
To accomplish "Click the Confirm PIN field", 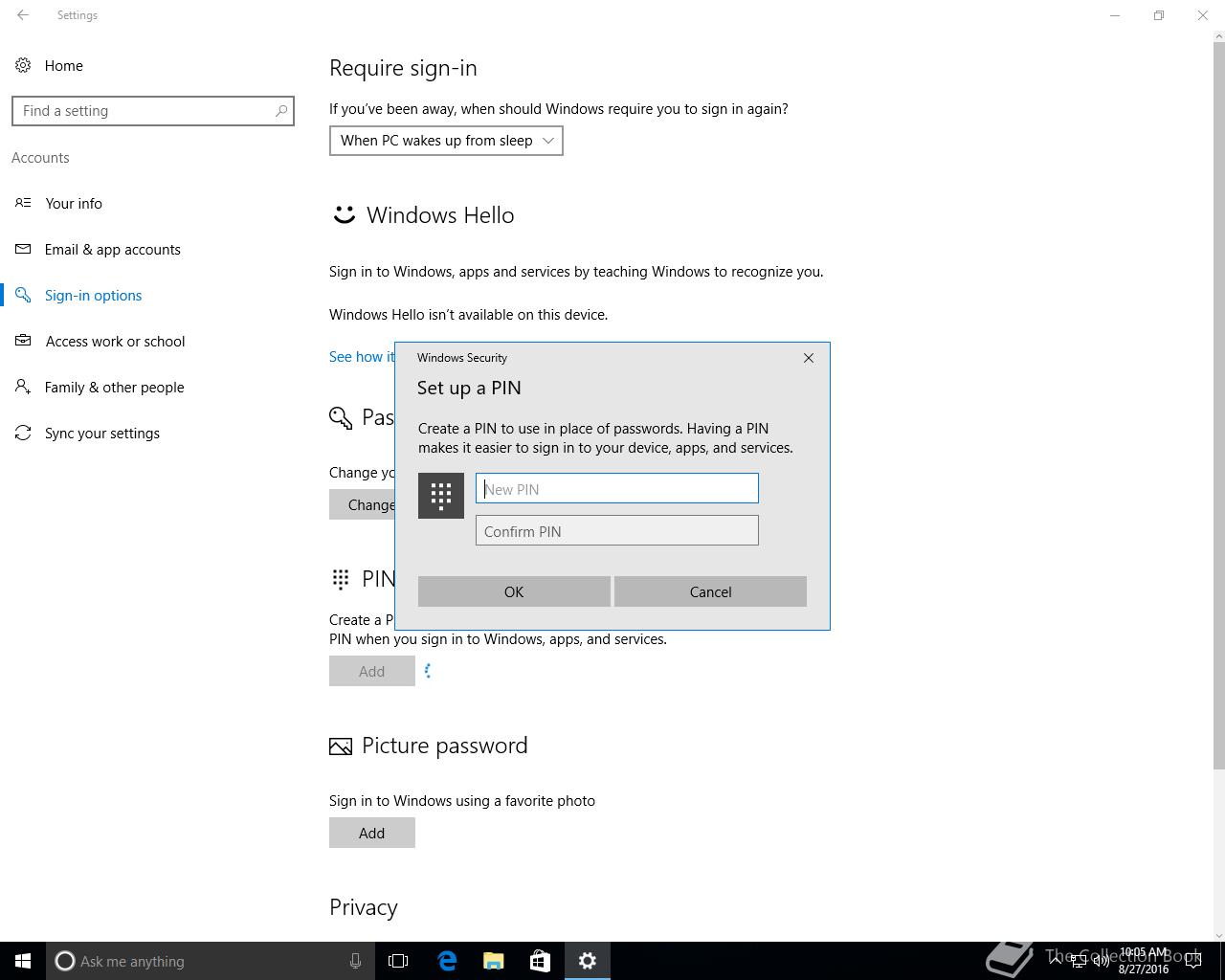I will point(617,531).
